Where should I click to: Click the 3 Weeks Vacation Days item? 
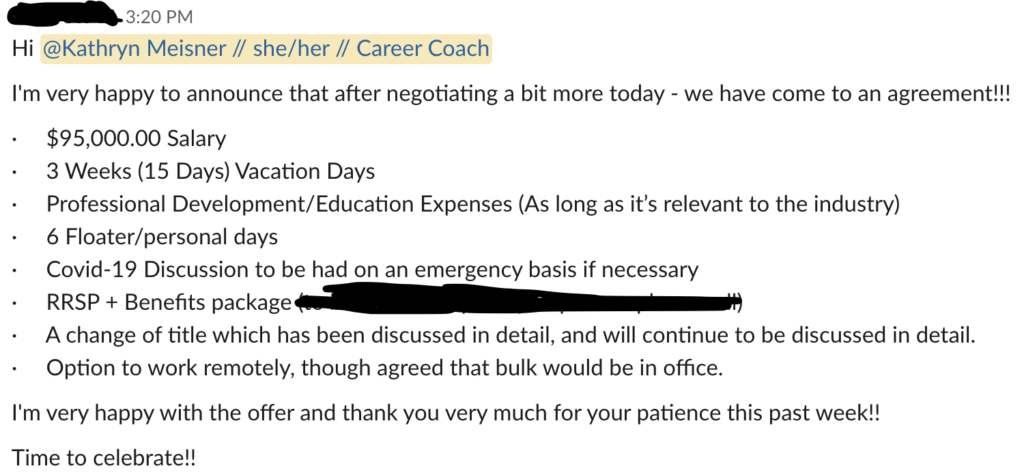click(x=210, y=171)
